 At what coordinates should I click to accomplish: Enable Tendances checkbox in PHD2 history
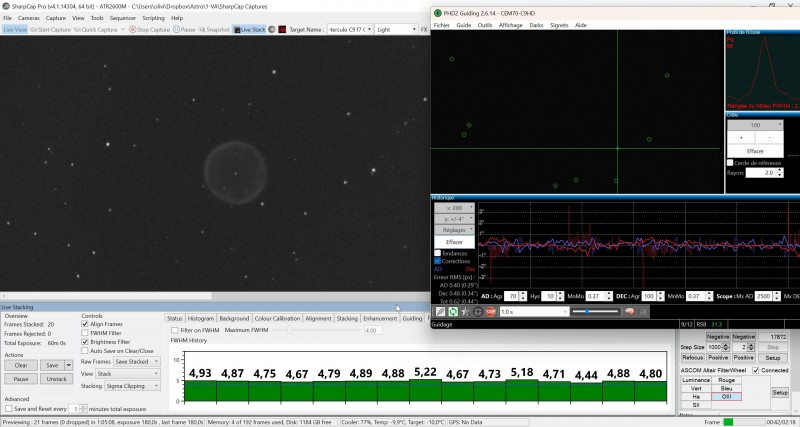click(x=437, y=253)
